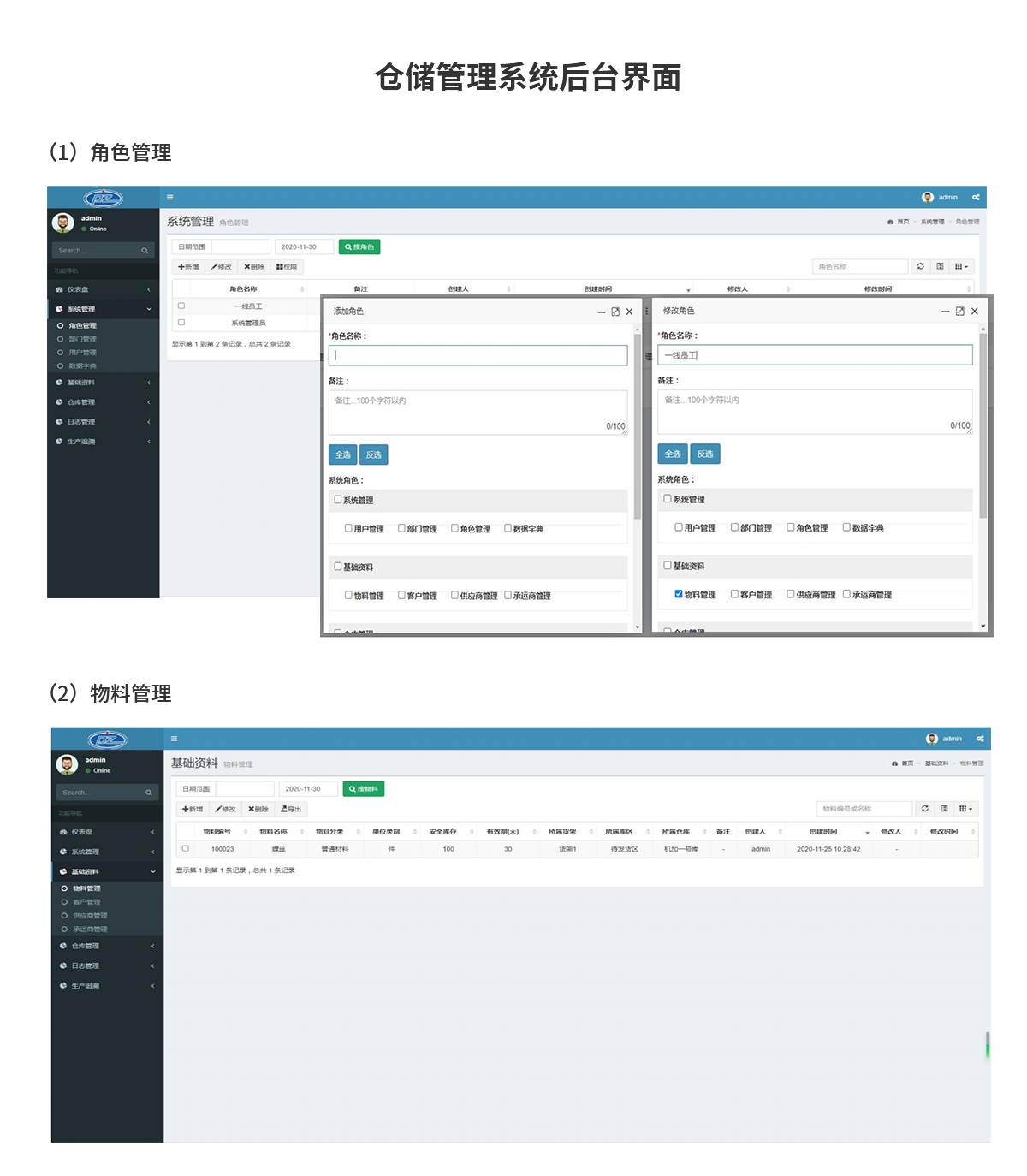Open 供应商管理 in the sidebar submenu
The height and width of the screenshot is (1176, 1027).
click(90, 916)
